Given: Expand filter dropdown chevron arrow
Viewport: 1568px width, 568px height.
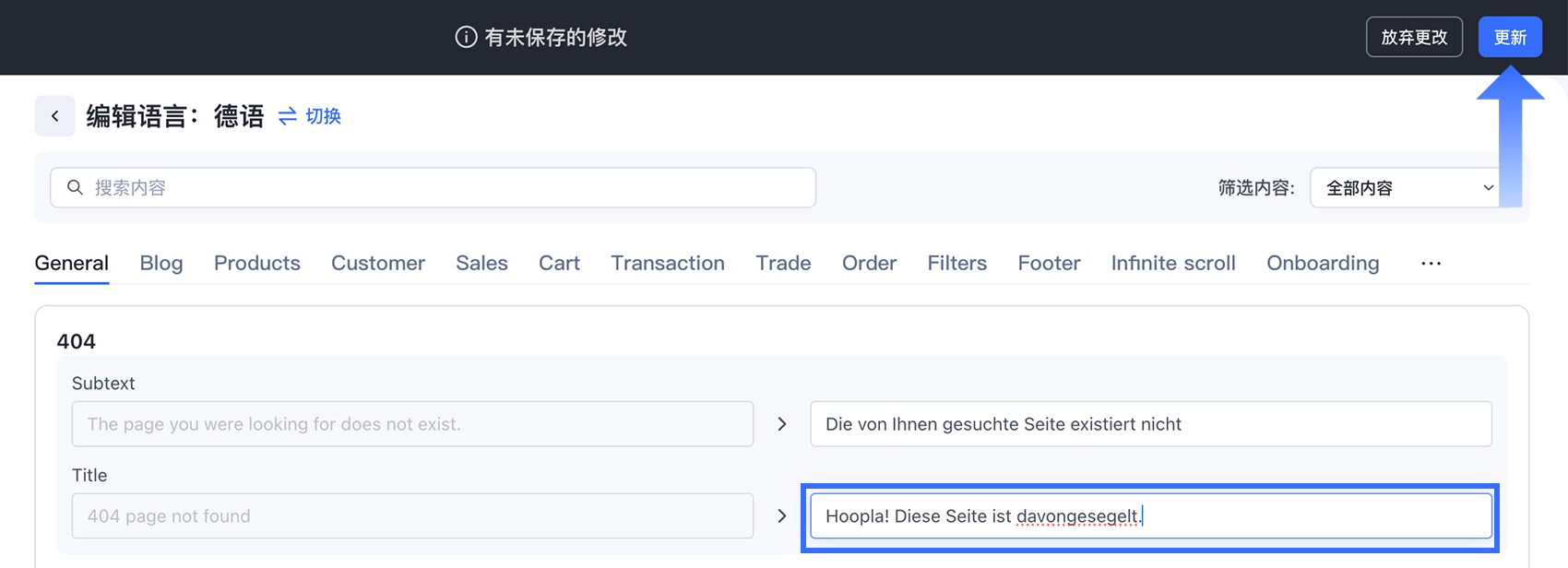Looking at the screenshot, I should pyautogui.click(x=1488, y=188).
